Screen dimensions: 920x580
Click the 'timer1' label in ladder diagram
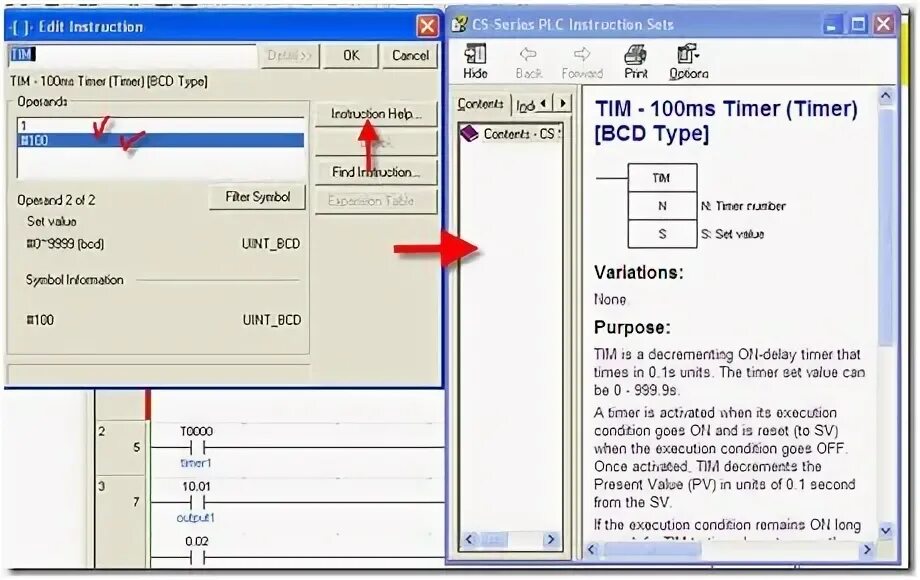[x=195, y=463]
